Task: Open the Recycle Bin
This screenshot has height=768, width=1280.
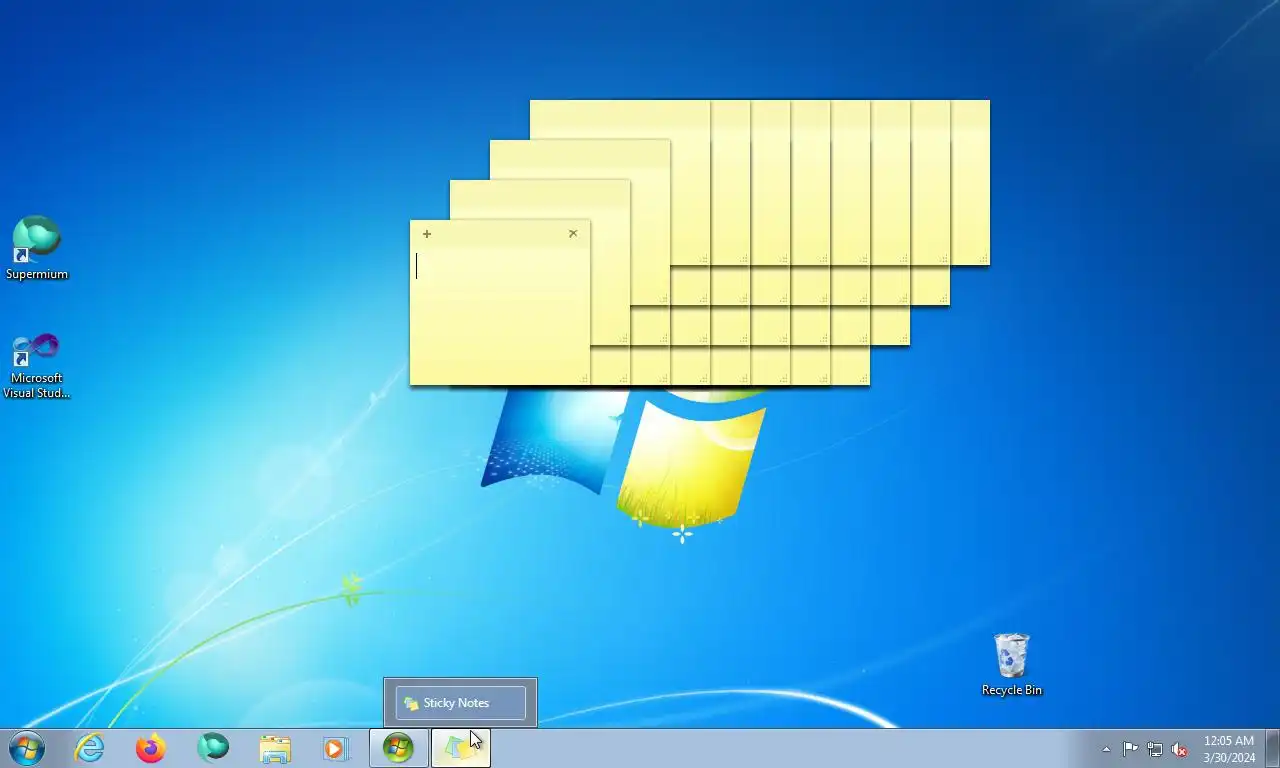Action: (1011, 665)
